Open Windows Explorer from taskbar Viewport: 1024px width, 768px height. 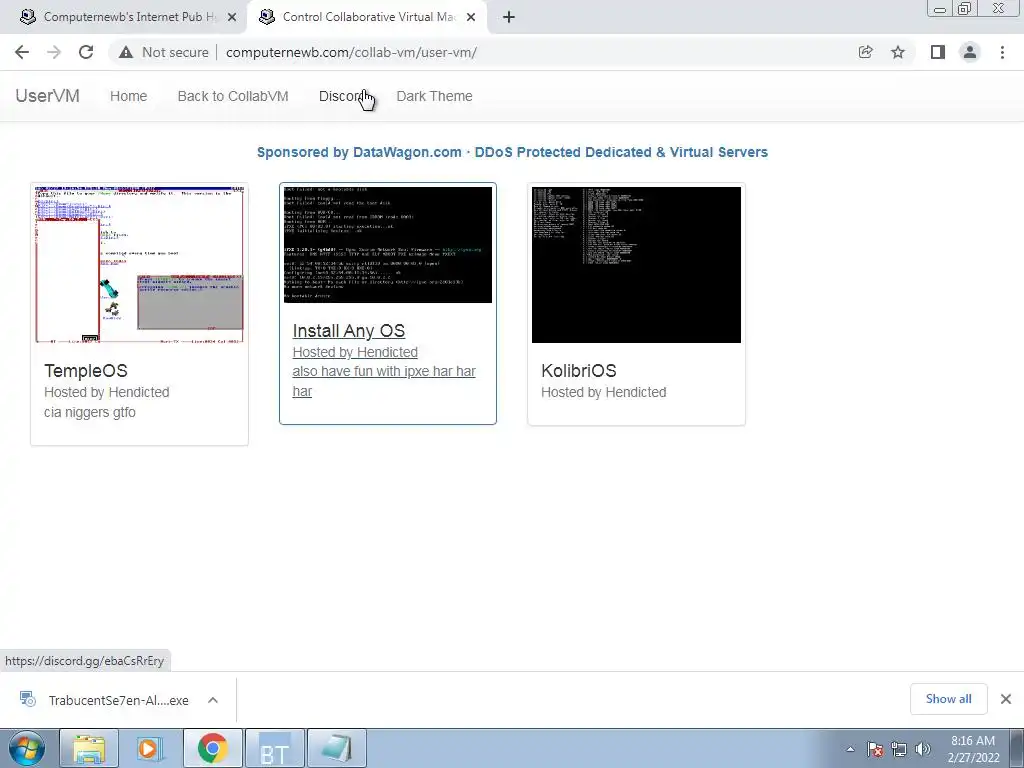(89, 748)
